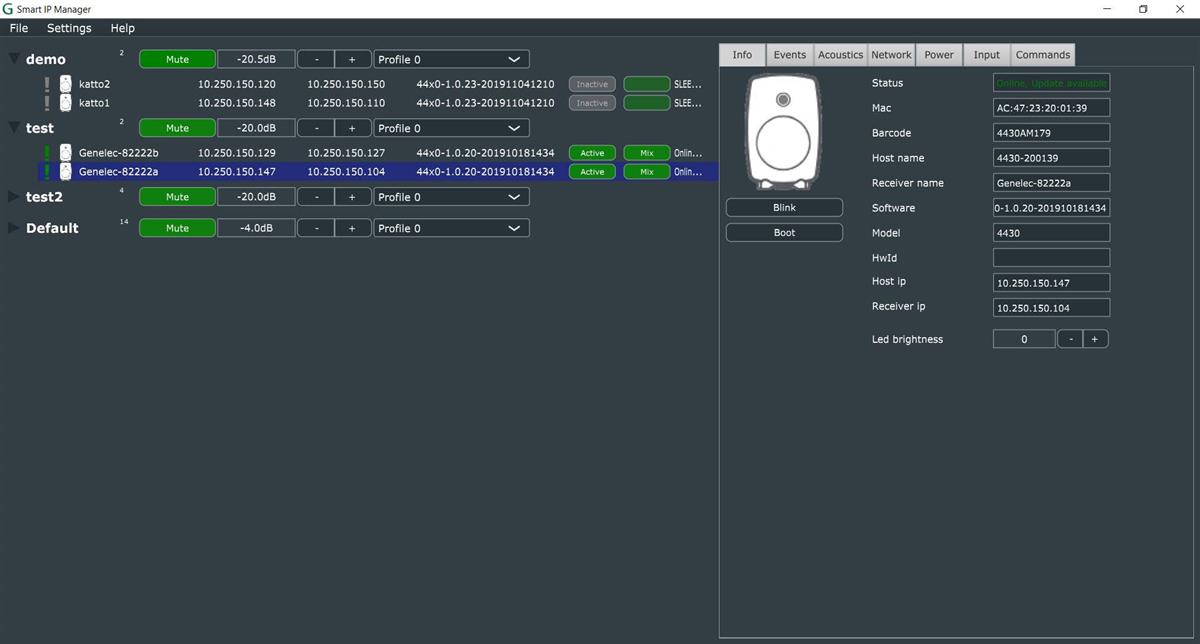Click the katto1 speaker icon
1200x644 pixels.
pyautogui.click(x=65, y=103)
